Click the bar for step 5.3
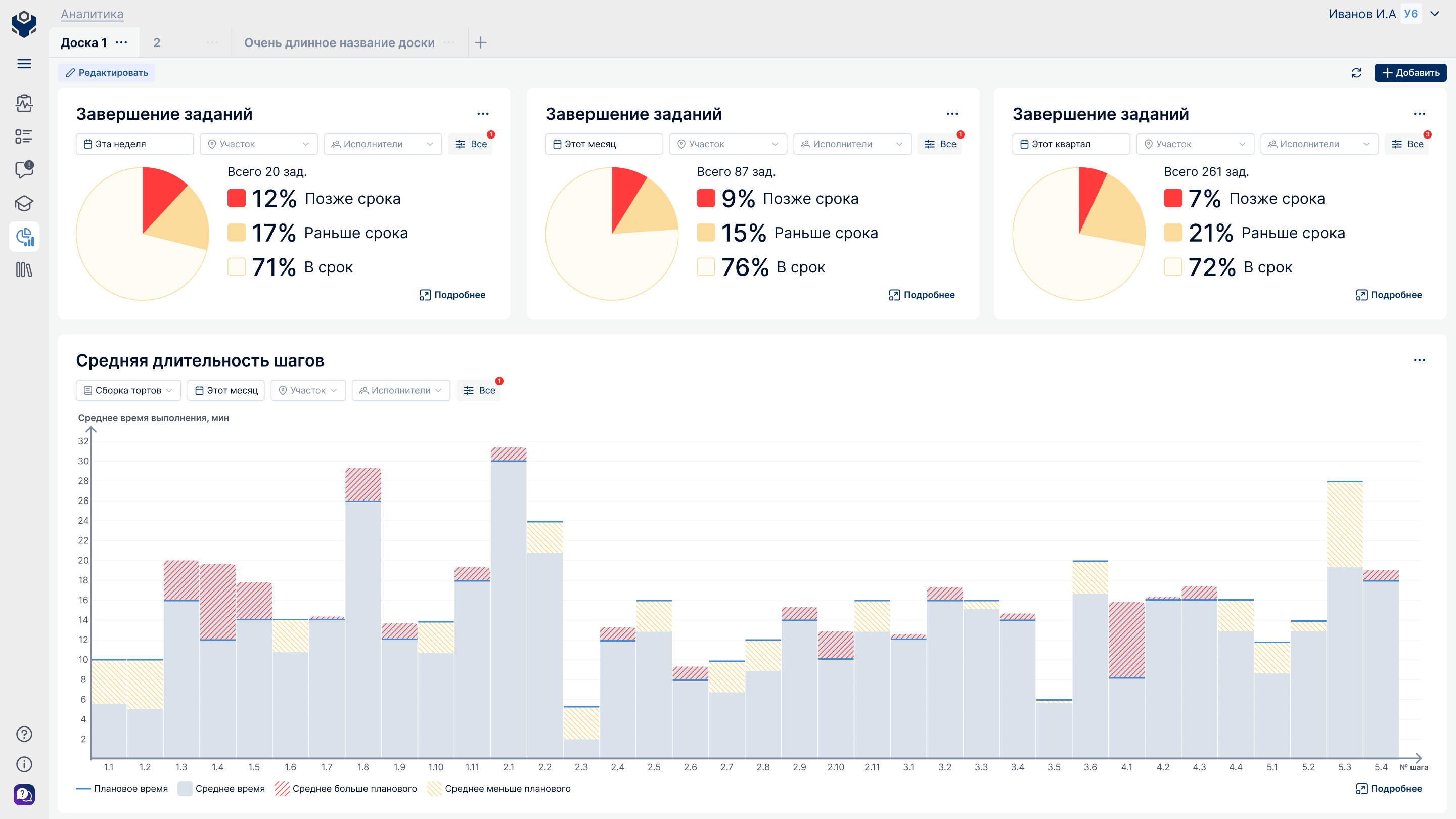The height and width of the screenshot is (819, 1456). coord(1345,619)
